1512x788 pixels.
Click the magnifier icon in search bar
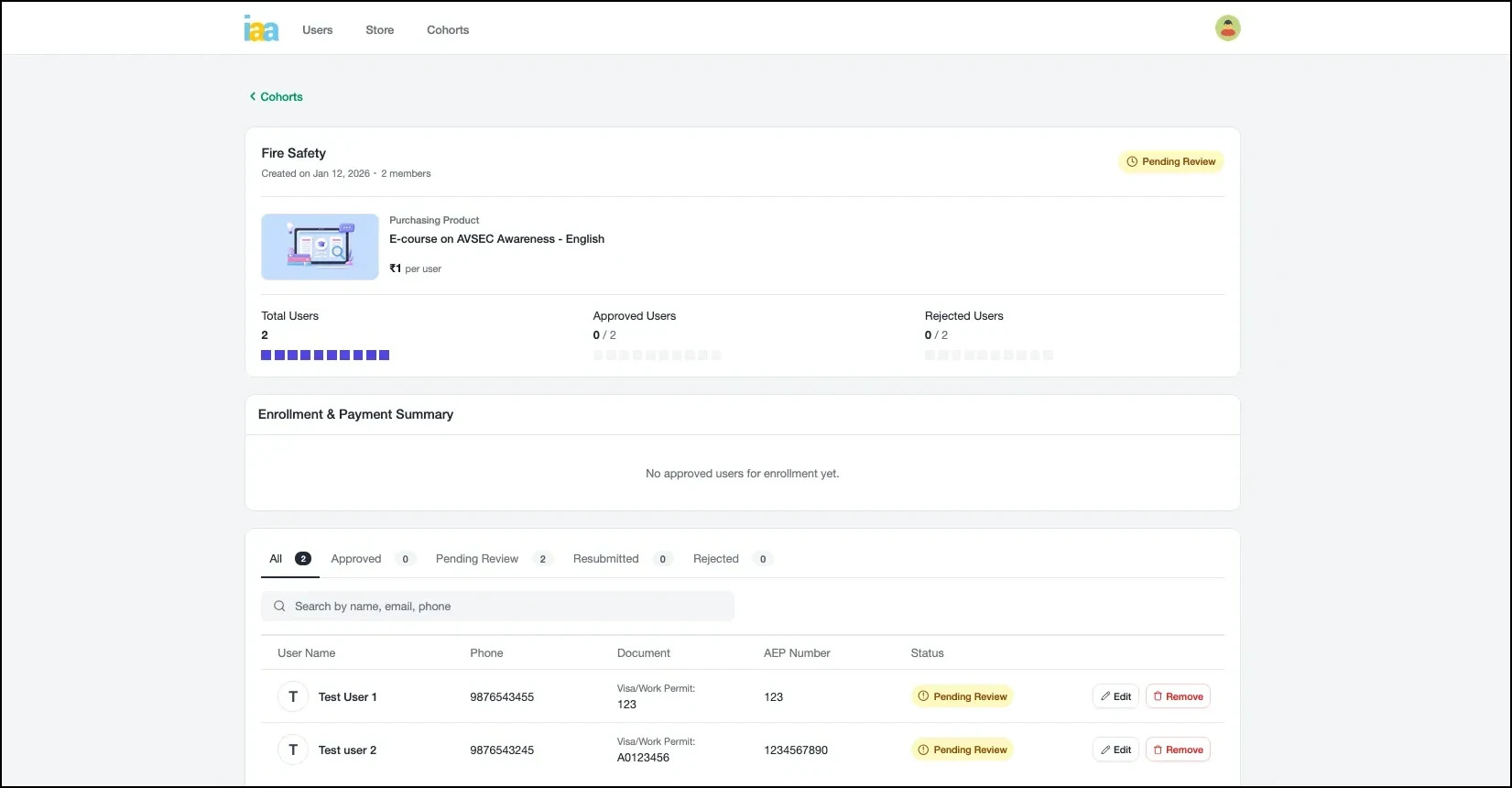(x=279, y=607)
